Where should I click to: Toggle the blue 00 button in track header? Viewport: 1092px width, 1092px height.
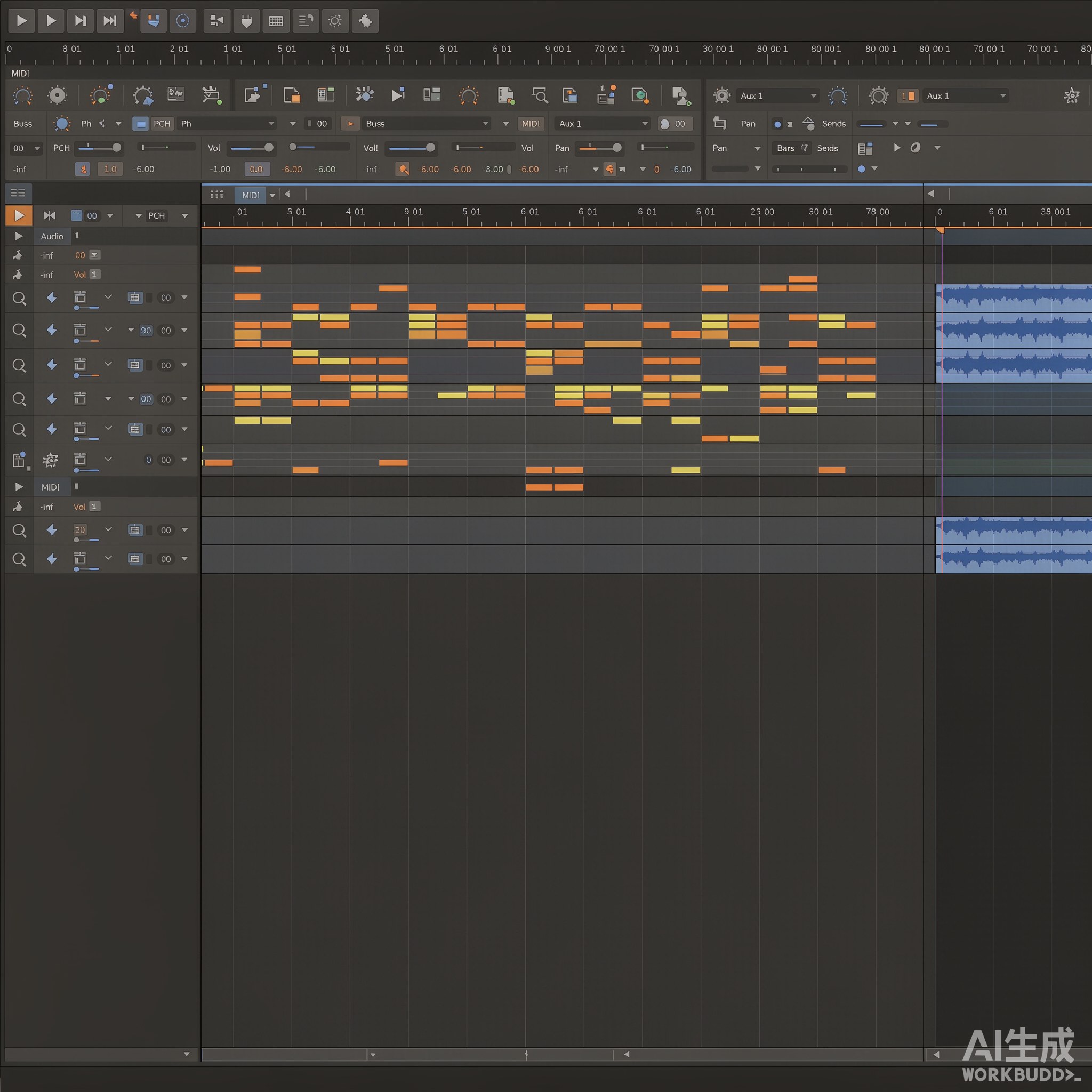pyautogui.click(x=146, y=399)
